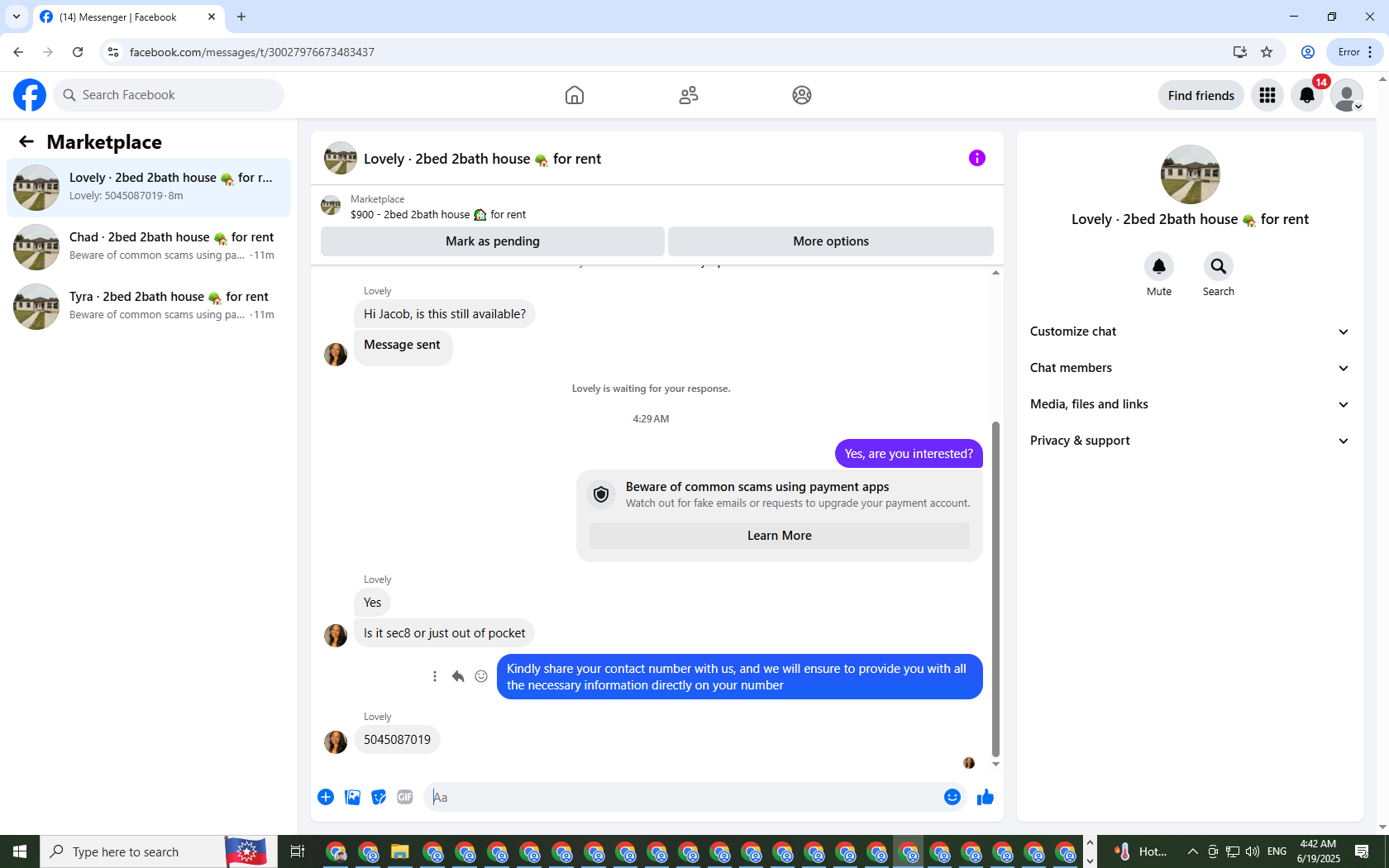Choose a sticker from the composer
The image size is (1389, 868).
pyautogui.click(x=379, y=797)
